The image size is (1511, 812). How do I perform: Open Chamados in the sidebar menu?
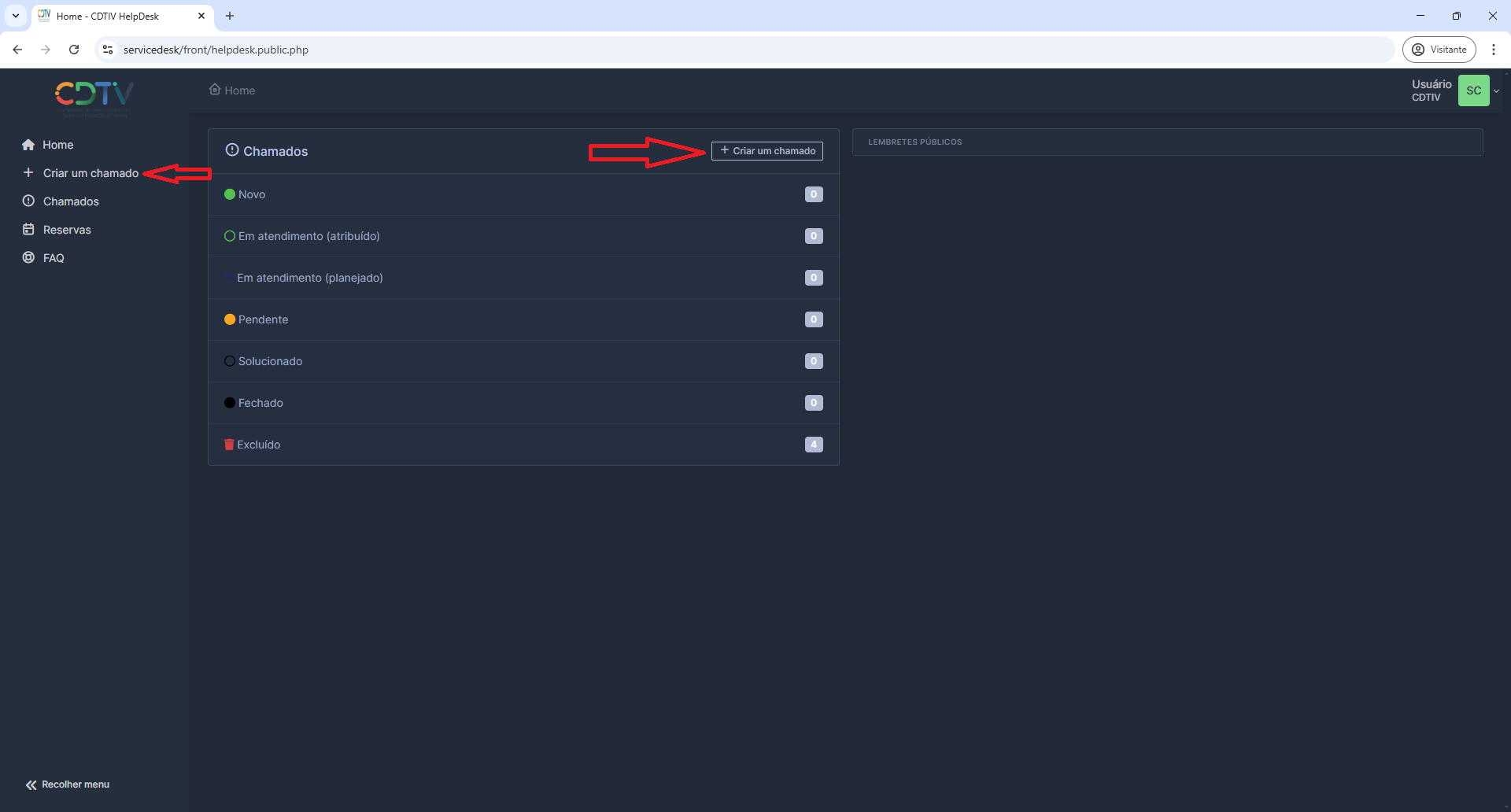pyautogui.click(x=71, y=201)
